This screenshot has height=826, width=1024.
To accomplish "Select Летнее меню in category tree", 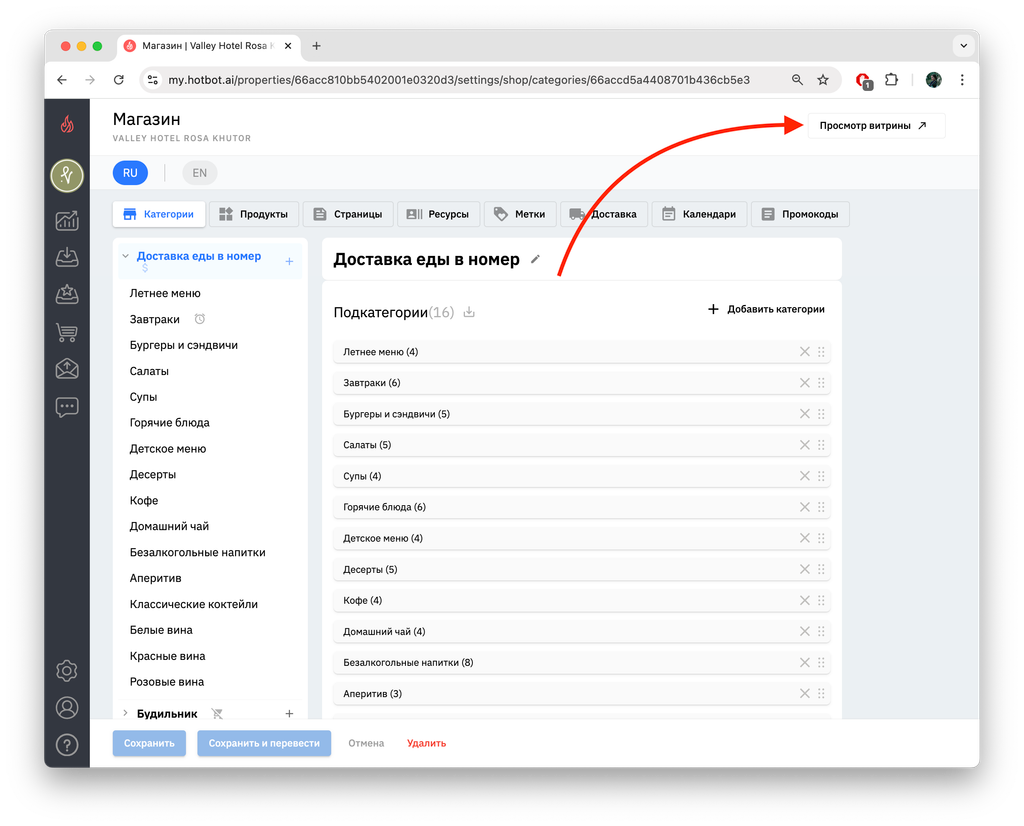I will (165, 293).
